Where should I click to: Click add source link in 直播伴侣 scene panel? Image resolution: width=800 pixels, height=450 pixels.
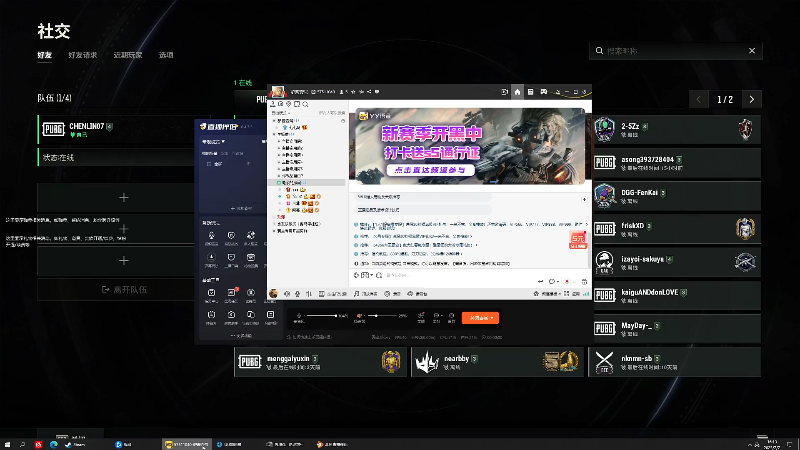[x=241, y=208]
